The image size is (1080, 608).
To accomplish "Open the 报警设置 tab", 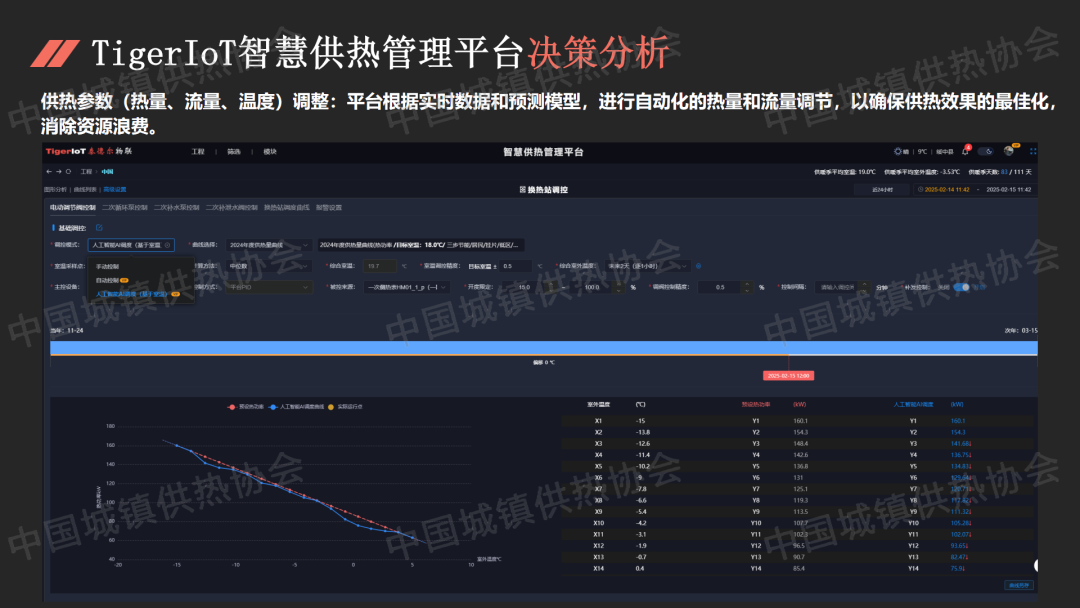I will click(x=328, y=208).
